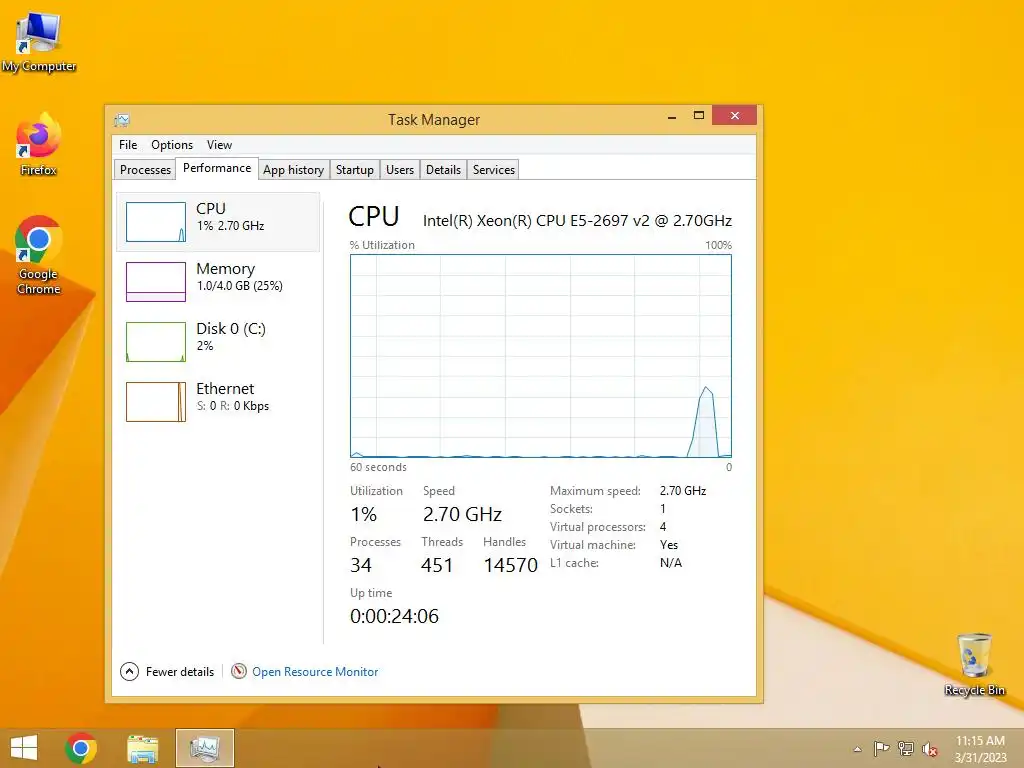Open Action Center flag tray icon
1024x768 pixels.
point(881,748)
